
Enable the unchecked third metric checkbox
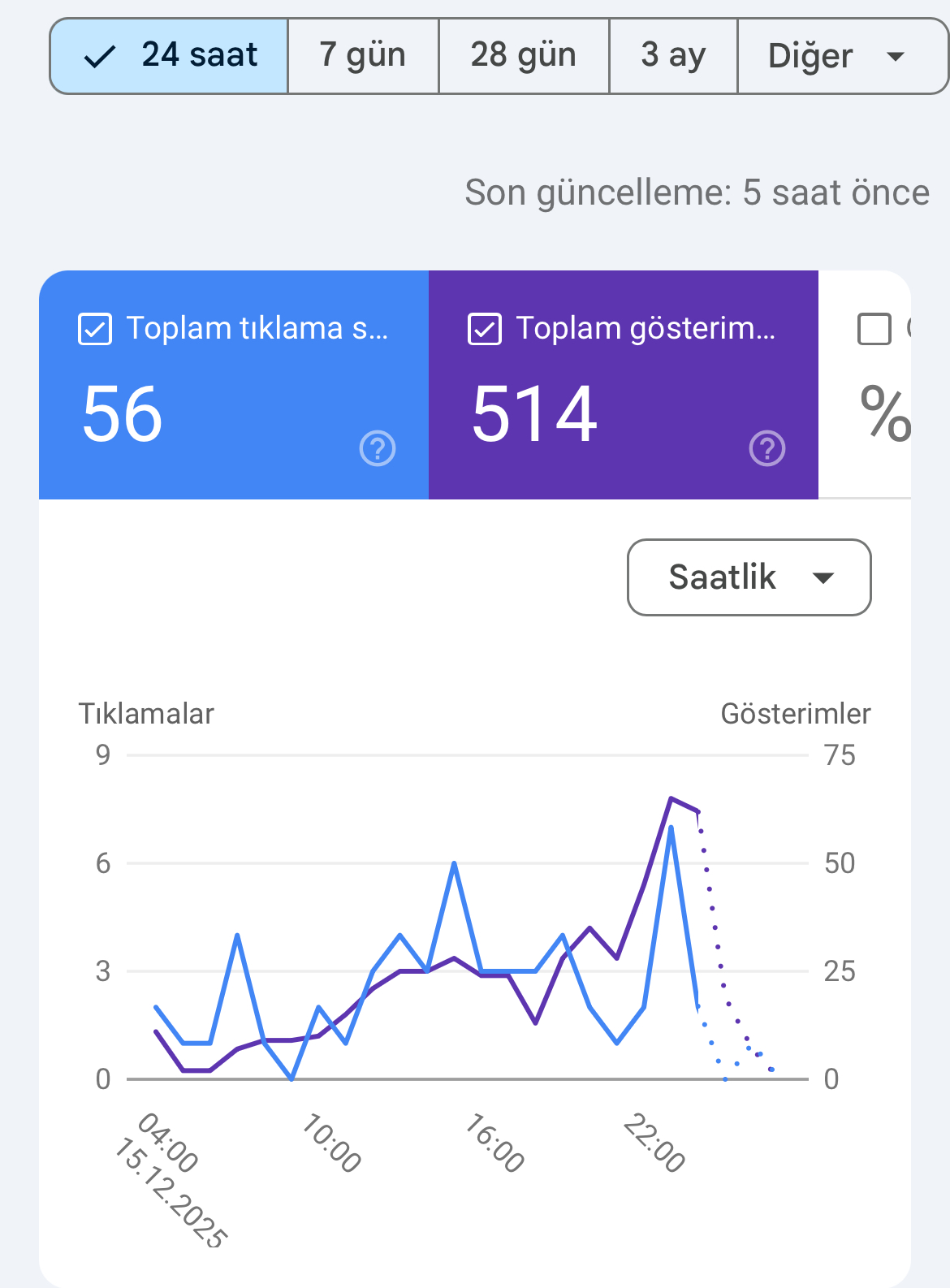(874, 329)
